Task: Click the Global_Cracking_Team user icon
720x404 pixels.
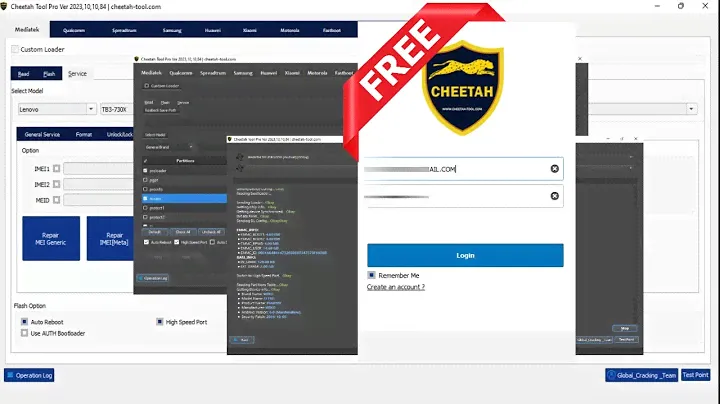Action: coord(610,376)
